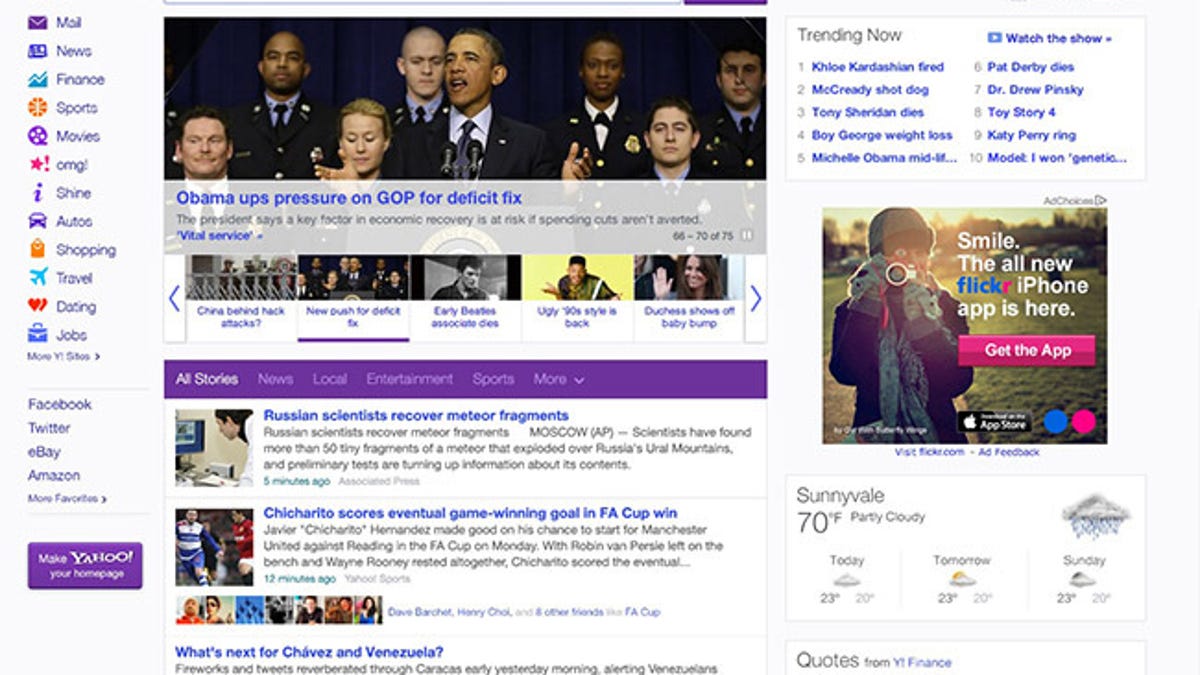Open the Travel airplane icon
1200x675 pixels.
pos(36,278)
